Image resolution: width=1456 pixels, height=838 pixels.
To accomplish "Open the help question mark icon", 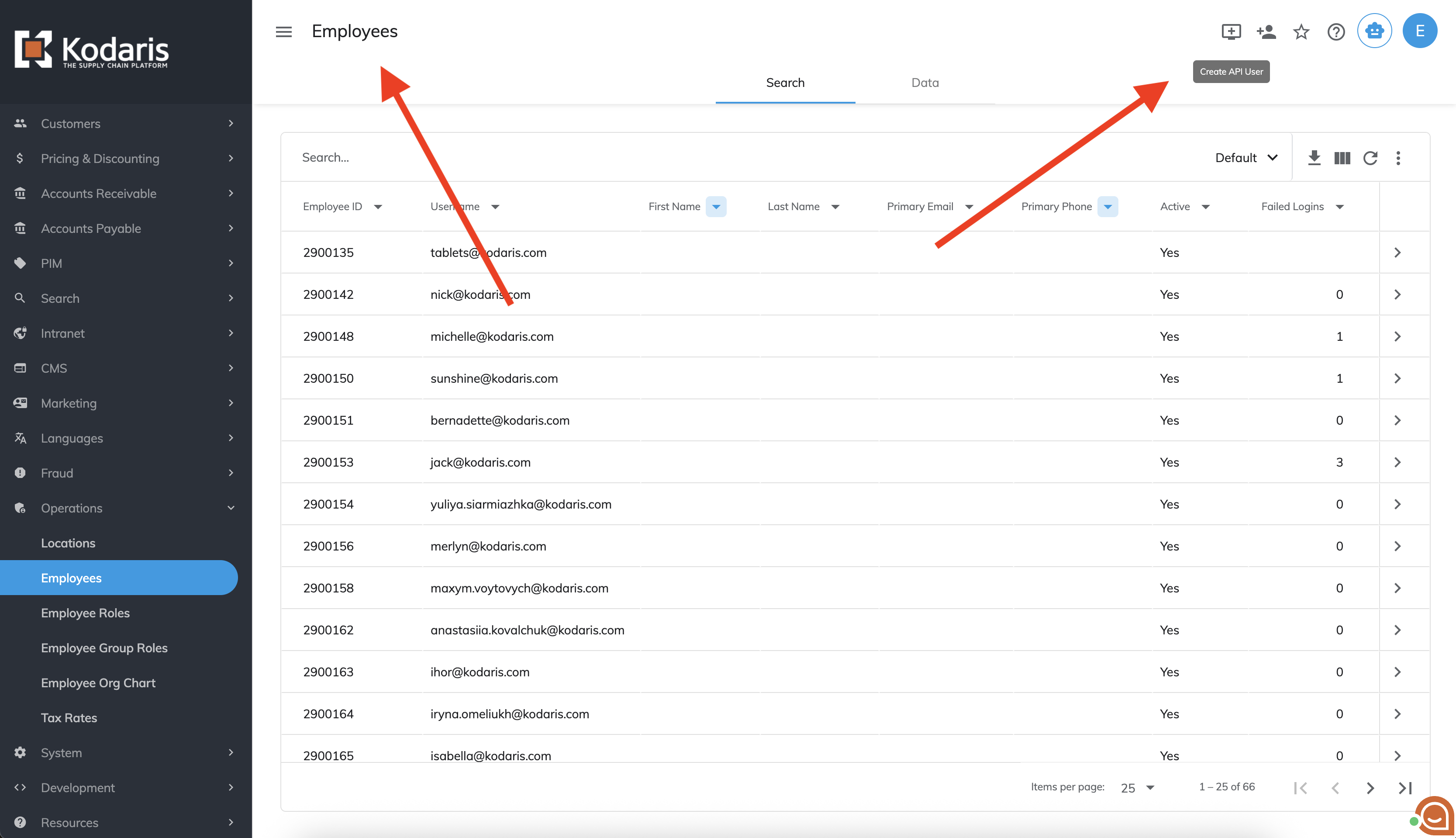I will tap(1336, 31).
